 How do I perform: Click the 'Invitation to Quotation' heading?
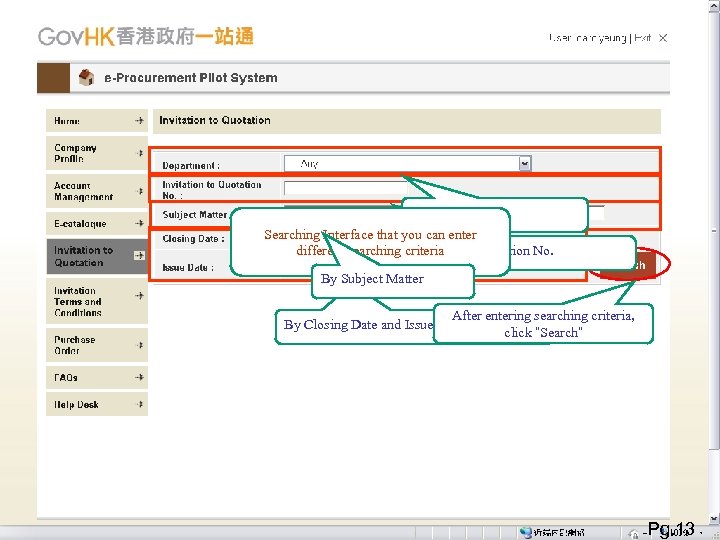214,120
